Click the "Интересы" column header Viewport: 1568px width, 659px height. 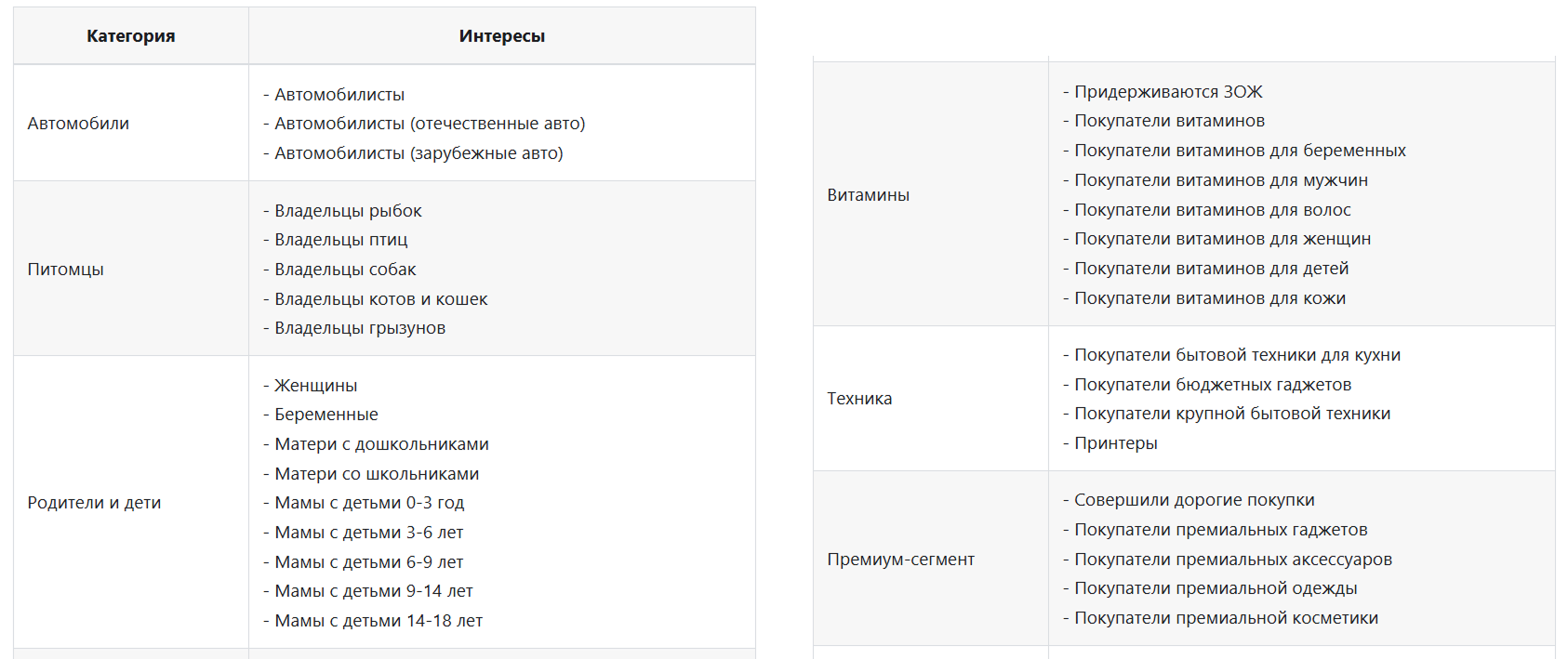pos(501,36)
